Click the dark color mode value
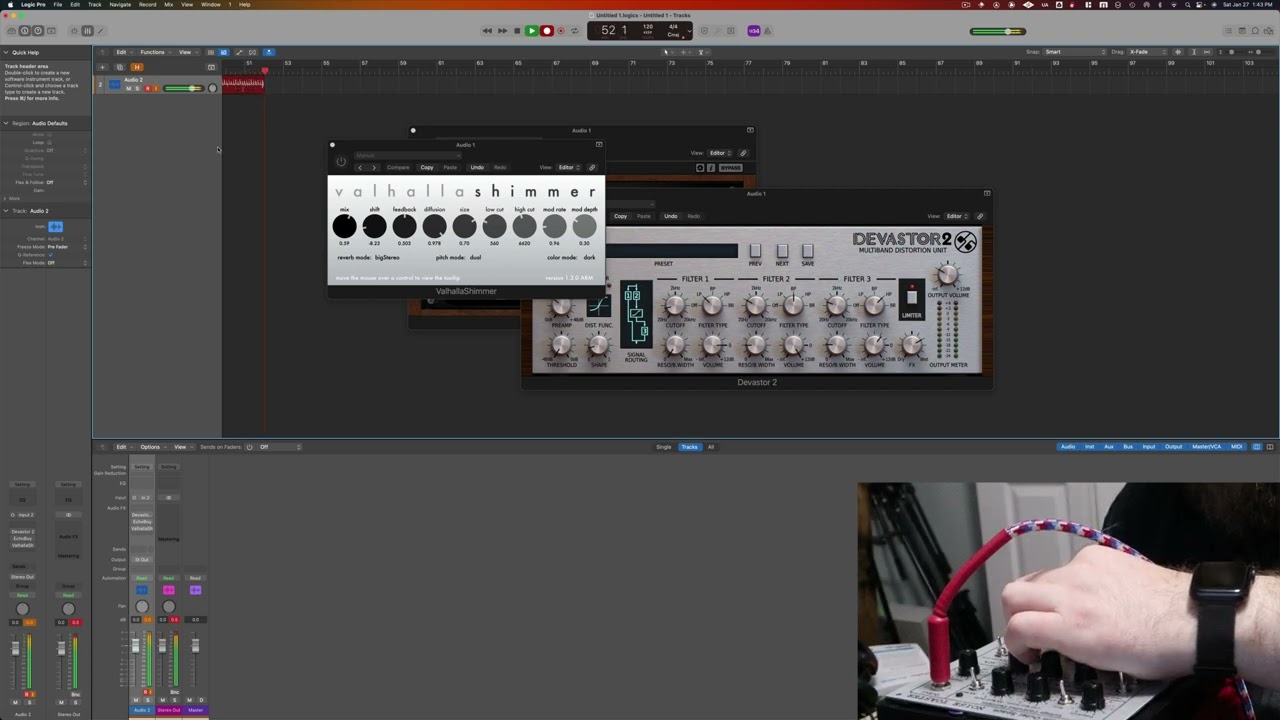Screen dimensions: 1280x720 coord(589,258)
